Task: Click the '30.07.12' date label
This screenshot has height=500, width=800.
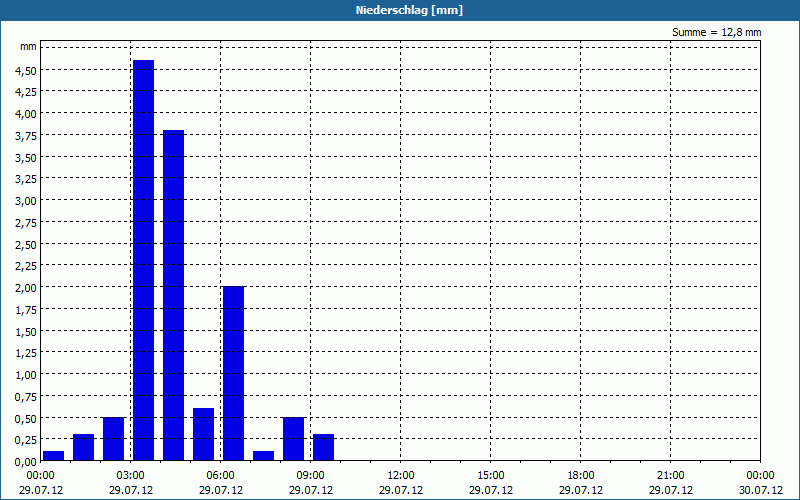Action: 761,490
